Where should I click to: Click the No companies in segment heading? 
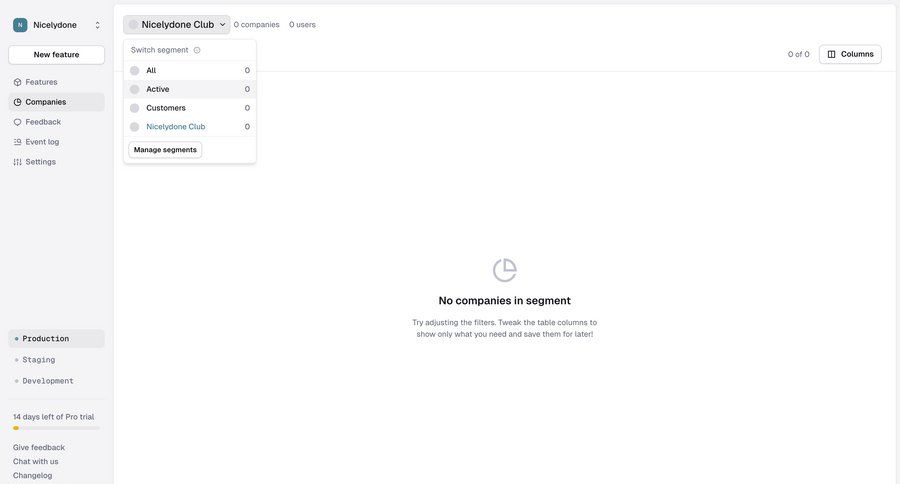click(505, 300)
